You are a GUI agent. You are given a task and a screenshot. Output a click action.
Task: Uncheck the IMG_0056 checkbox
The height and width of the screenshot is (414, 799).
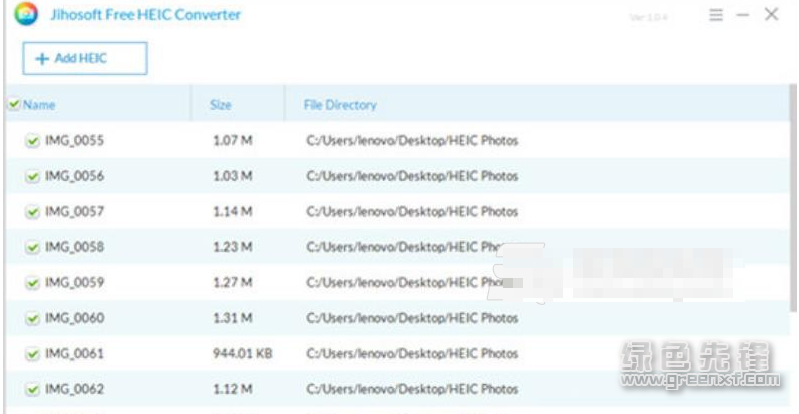(32, 176)
